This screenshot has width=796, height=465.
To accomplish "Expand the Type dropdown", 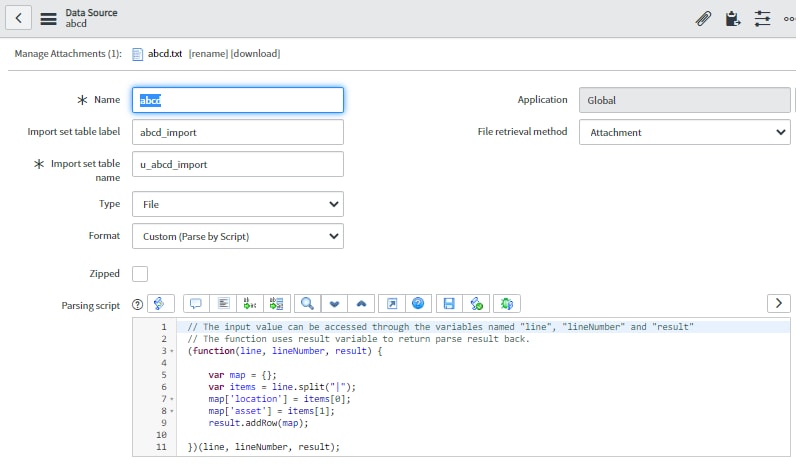I will tap(237, 204).
